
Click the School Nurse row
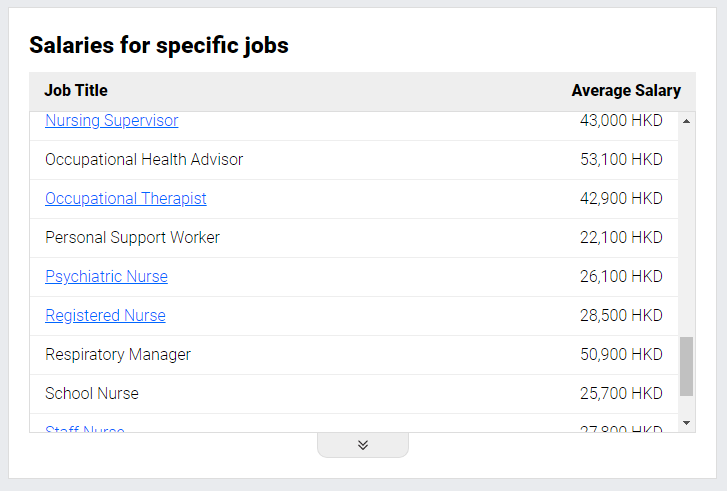(354, 394)
